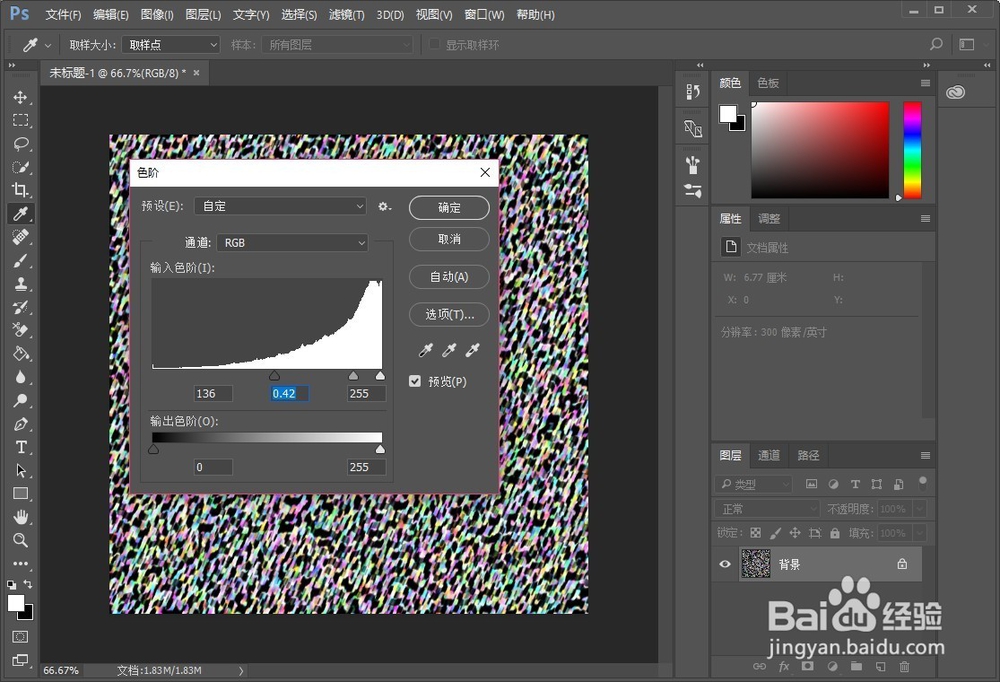Screen dimensions: 1000x682
Task: Click the 选项(T)... button
Action: click(449, 314)
